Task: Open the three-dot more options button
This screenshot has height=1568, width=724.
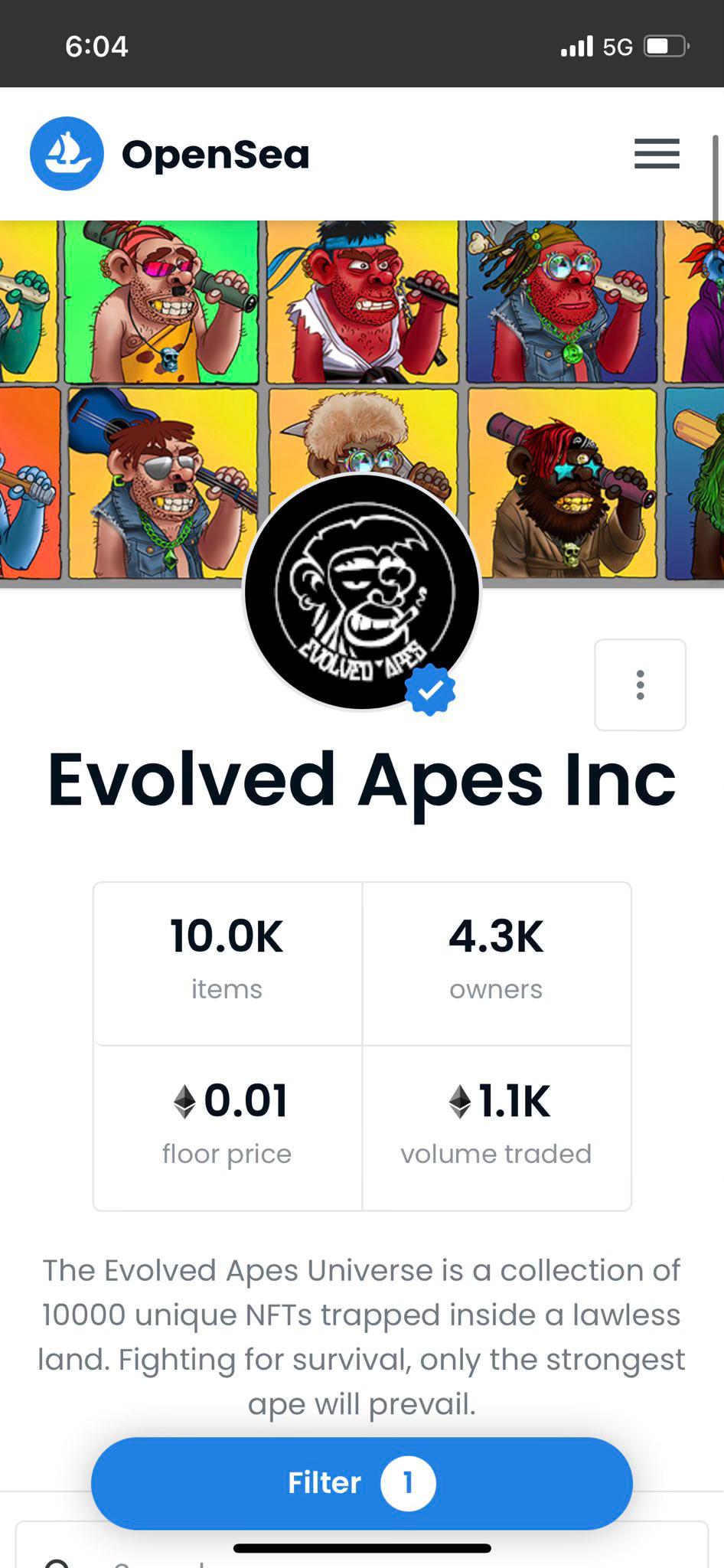Action: (640, 684)
